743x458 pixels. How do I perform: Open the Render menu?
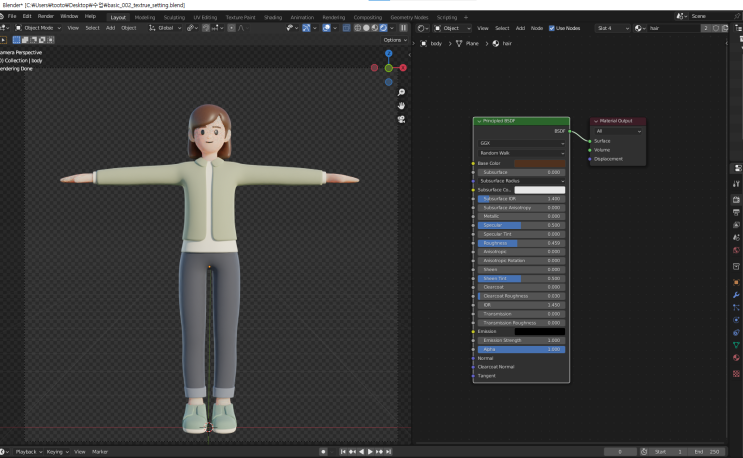(45, 16)
